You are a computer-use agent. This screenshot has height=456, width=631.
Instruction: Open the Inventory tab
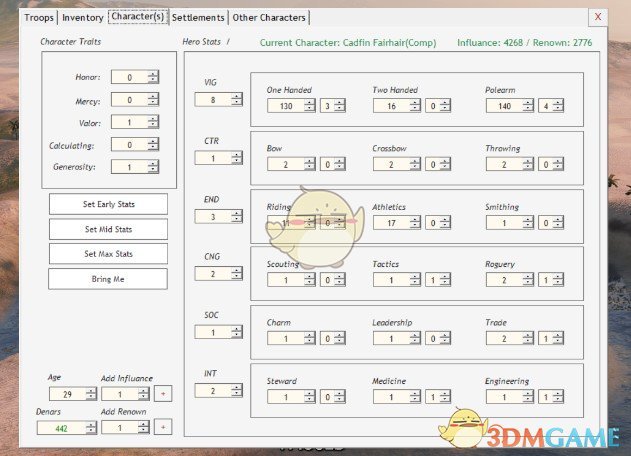[x=82, y=18]
